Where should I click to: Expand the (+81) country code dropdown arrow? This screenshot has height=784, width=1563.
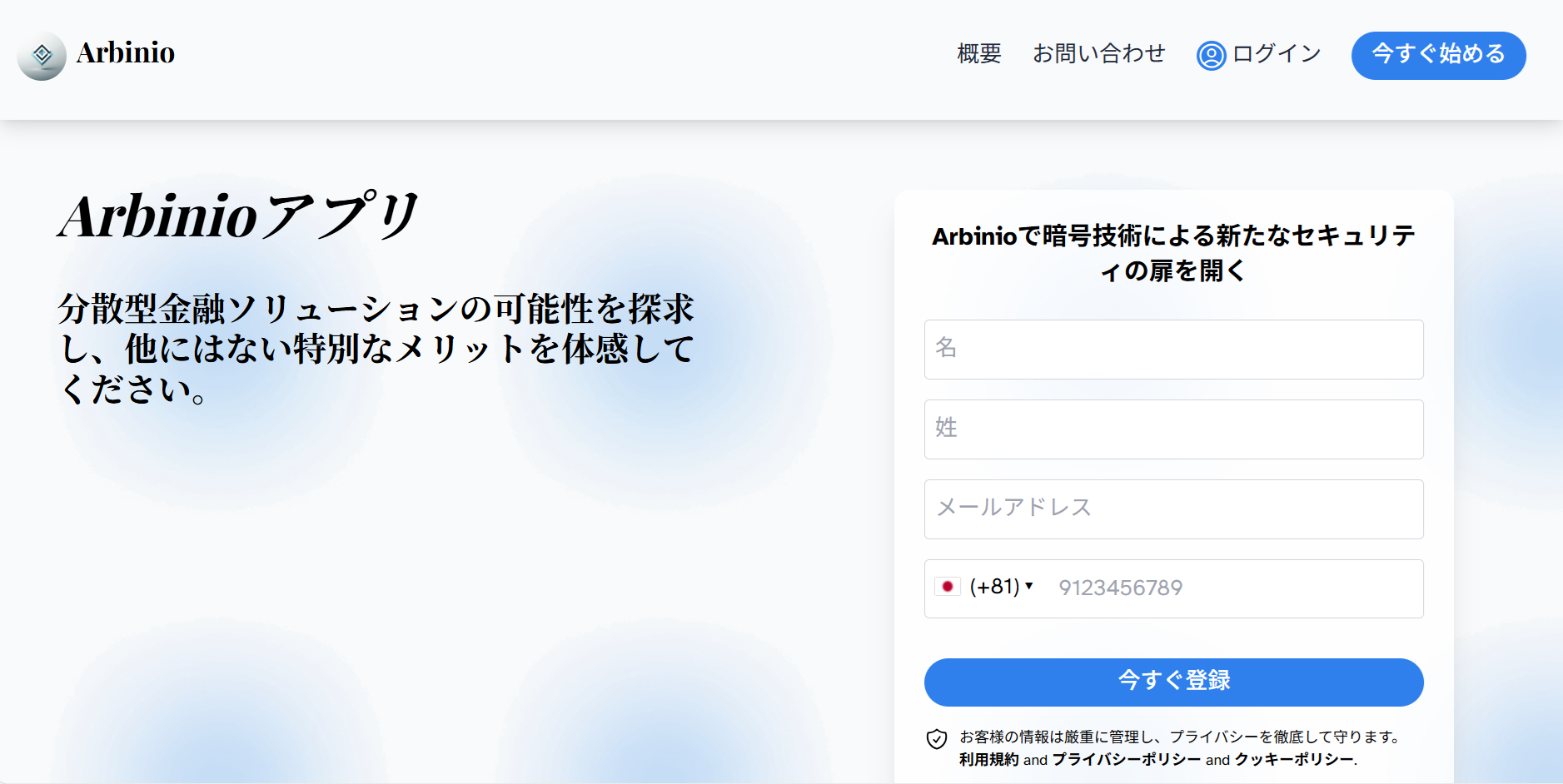click(x=1029, y=586)
